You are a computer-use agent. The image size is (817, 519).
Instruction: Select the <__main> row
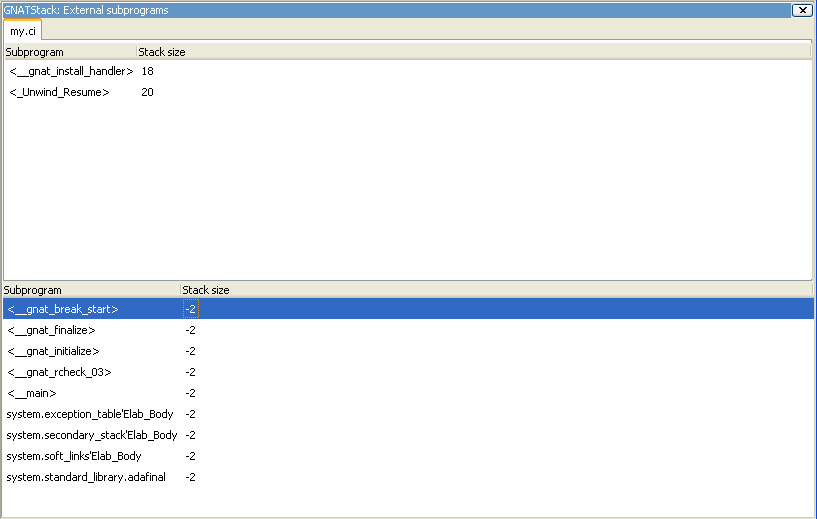pos(32,393)
